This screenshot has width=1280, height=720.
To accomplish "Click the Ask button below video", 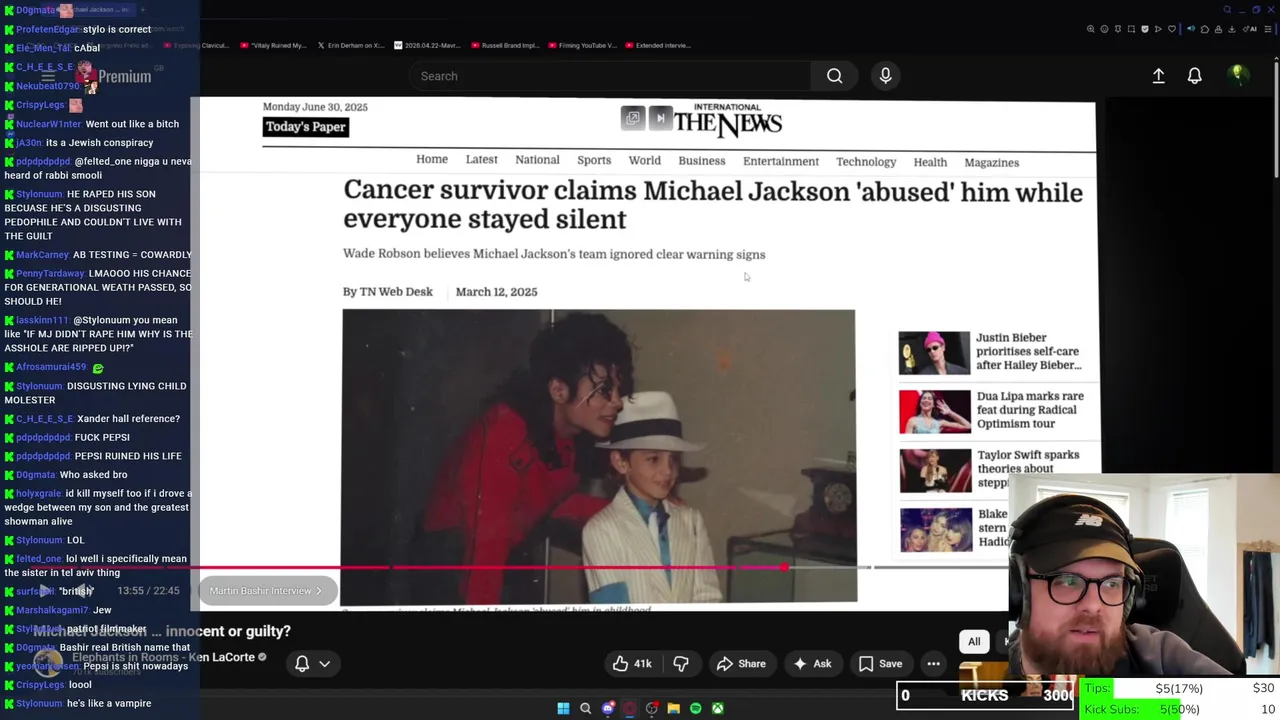I will coord(812,664).
